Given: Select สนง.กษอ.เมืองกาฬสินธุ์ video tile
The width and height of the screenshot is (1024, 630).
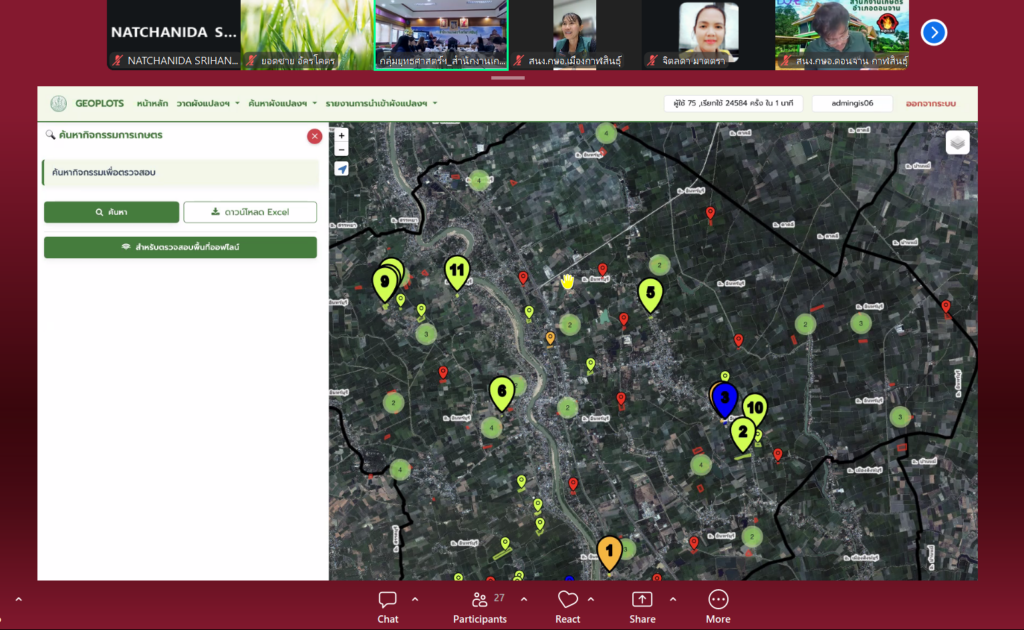Looking at the screenshot, I should 575,35.
